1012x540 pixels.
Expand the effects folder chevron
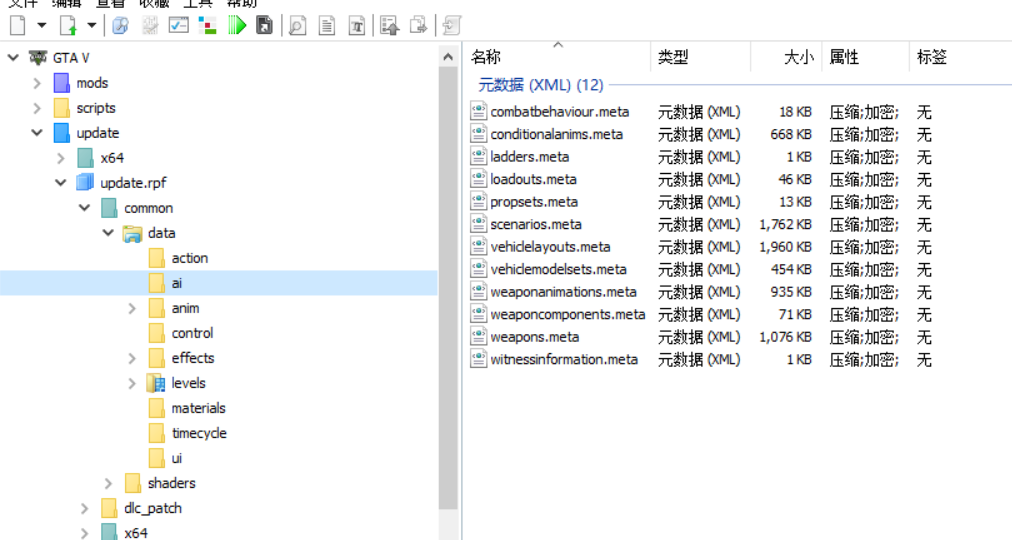tap(132, 358)
